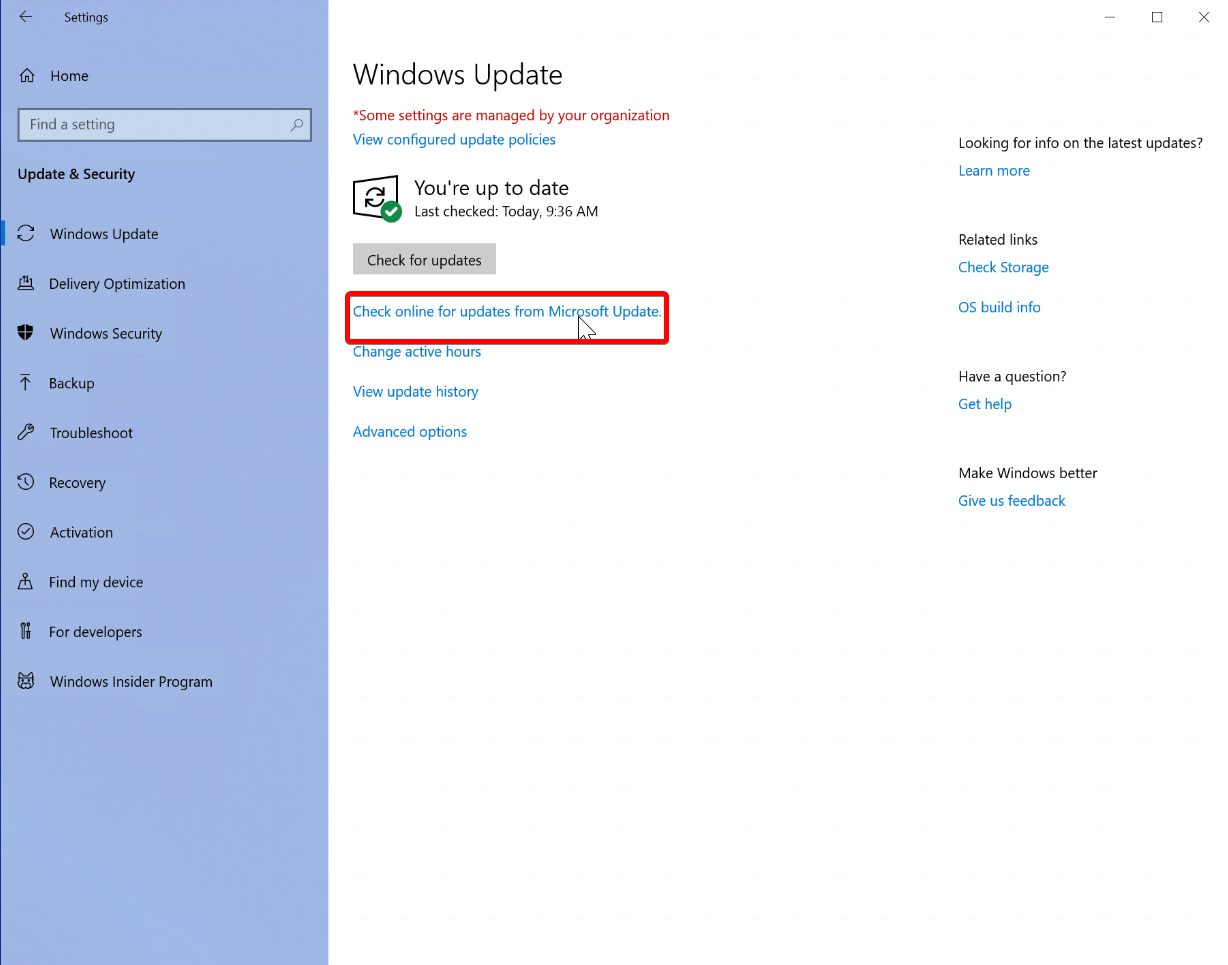Focus the Find a setting search box

(150, 125)
